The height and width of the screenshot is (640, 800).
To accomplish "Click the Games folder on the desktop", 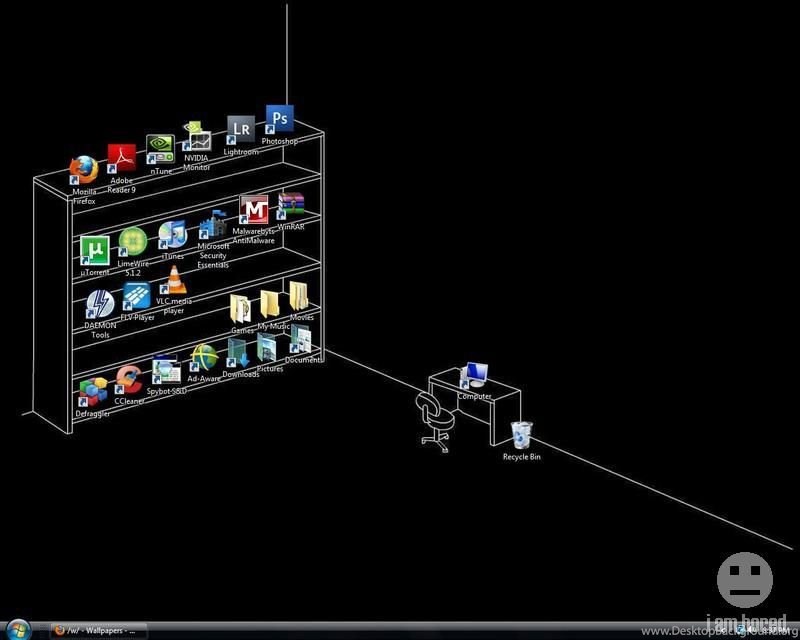I will (x=240, y=308).
